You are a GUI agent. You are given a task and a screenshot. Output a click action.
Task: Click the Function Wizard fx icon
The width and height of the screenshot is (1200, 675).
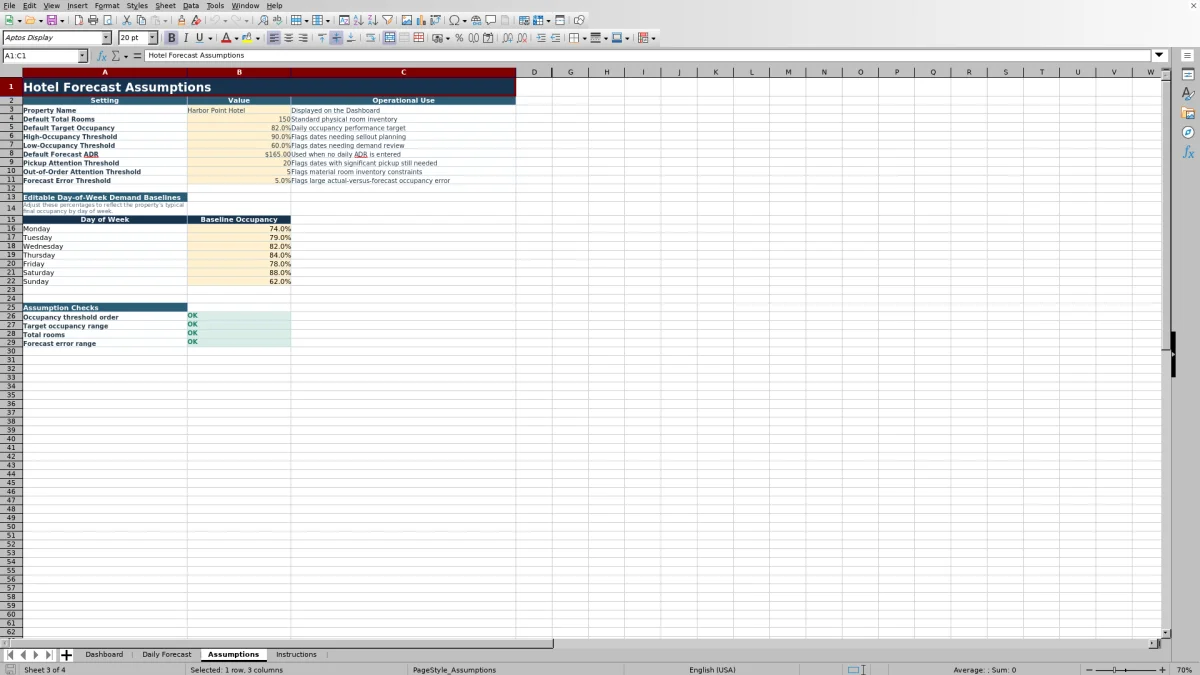coord(101,56)
